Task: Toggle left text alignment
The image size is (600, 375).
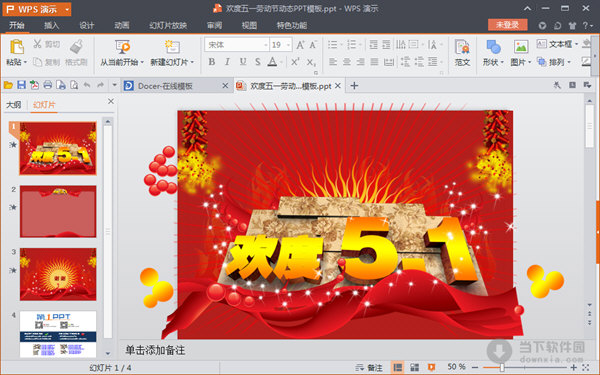Action: pyautogui.click(x=333, y=62)
